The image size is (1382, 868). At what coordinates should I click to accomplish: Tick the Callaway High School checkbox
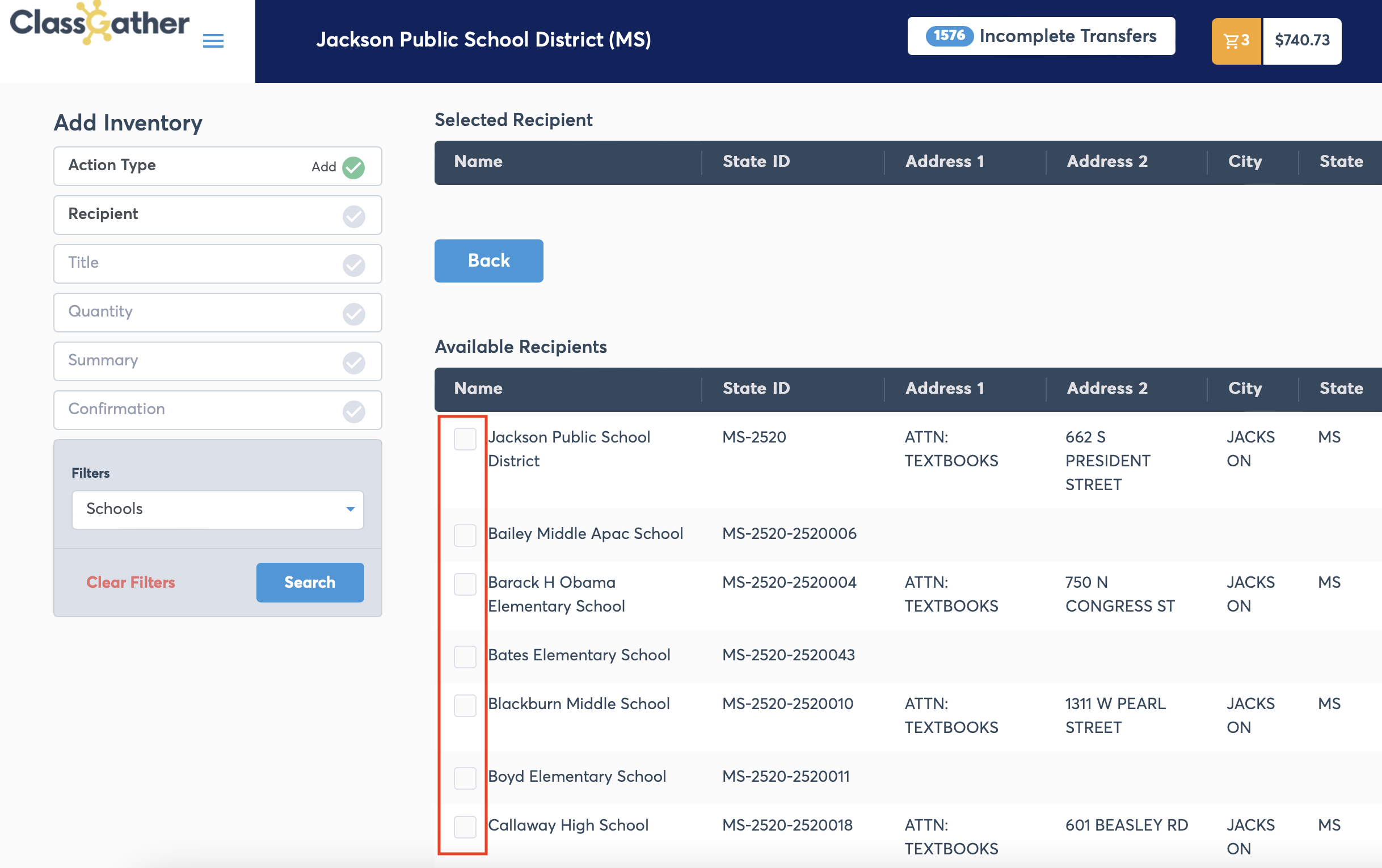pyautogui.click(x=465, y=827)
